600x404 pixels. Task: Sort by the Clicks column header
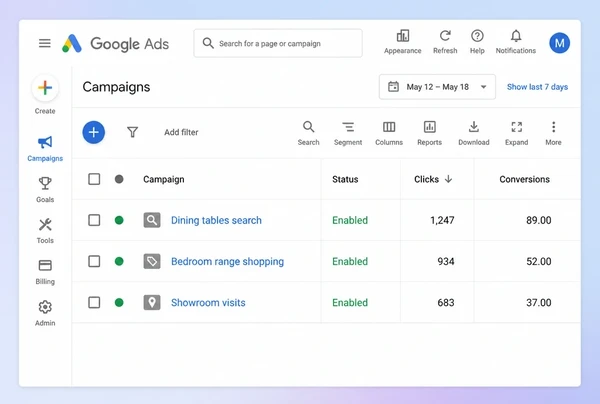coord(433,179)
